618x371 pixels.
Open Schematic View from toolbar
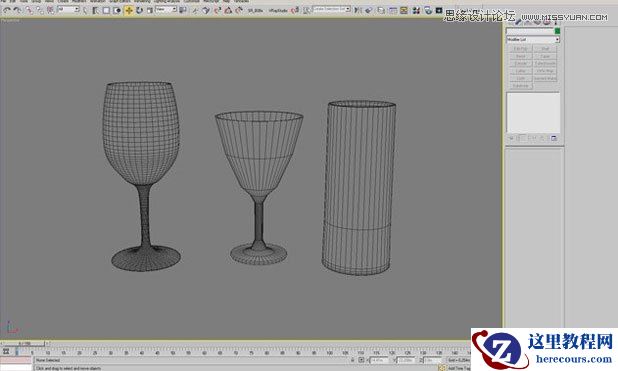coord(404,10)
